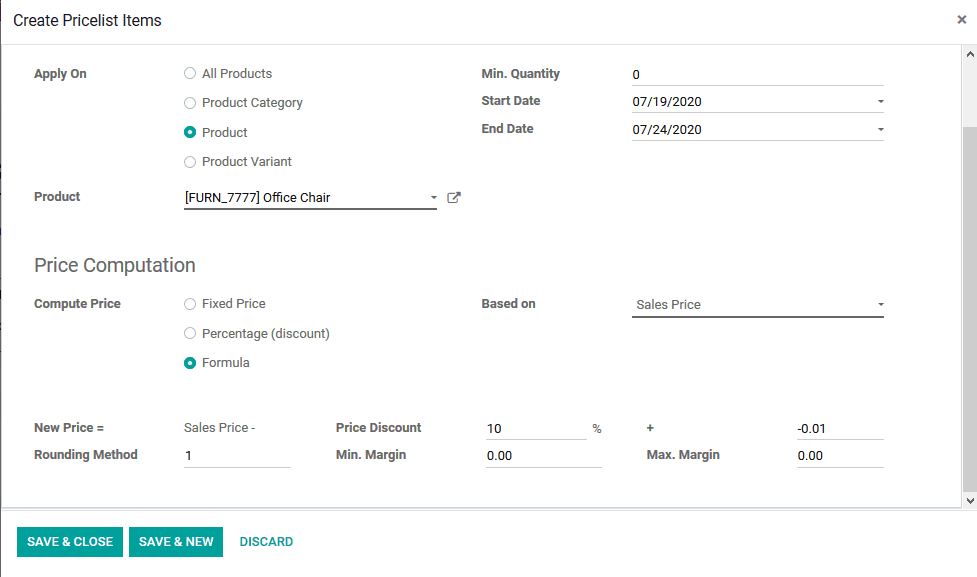Click the SAVE & NEW button
Viewport: 977px width, 577px height.
pos(176,541)
